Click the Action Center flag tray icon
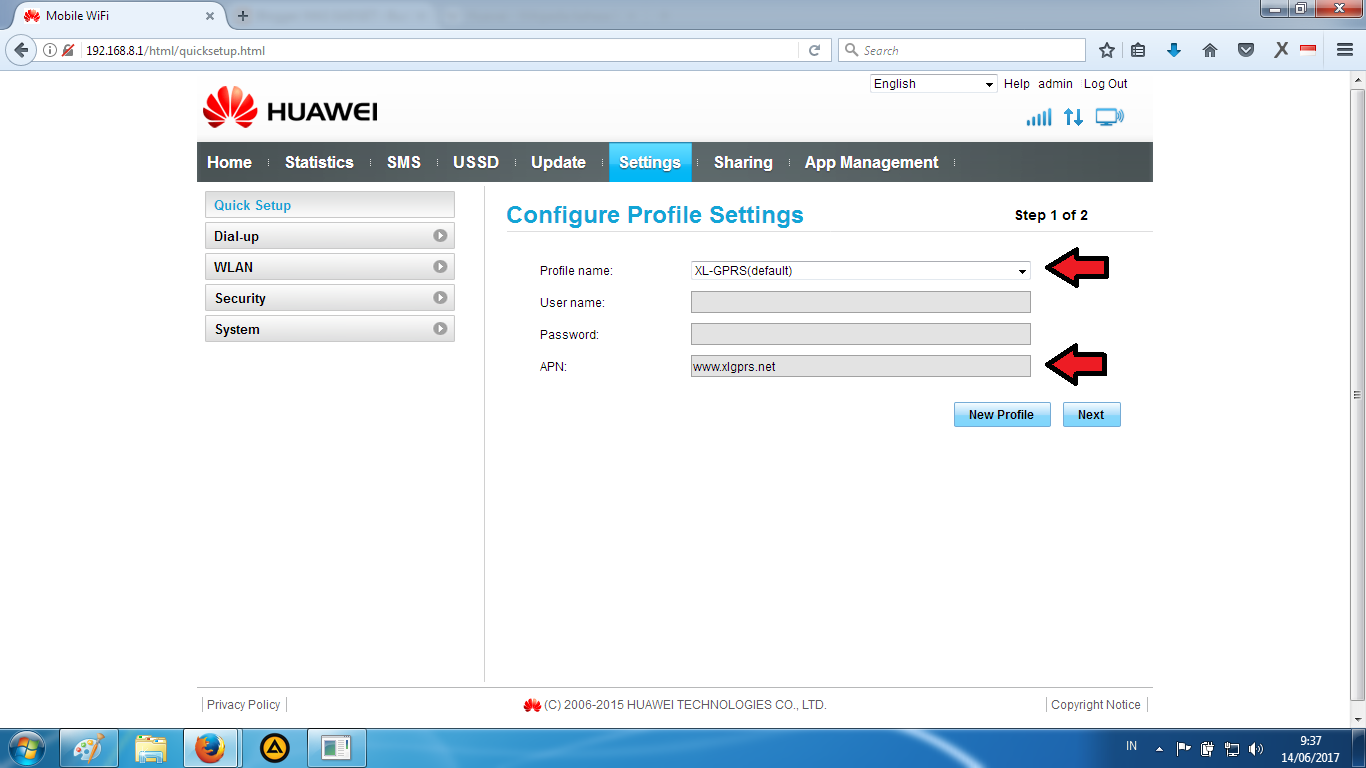This screenshot has width=1366, height=768. [1183, 748]
